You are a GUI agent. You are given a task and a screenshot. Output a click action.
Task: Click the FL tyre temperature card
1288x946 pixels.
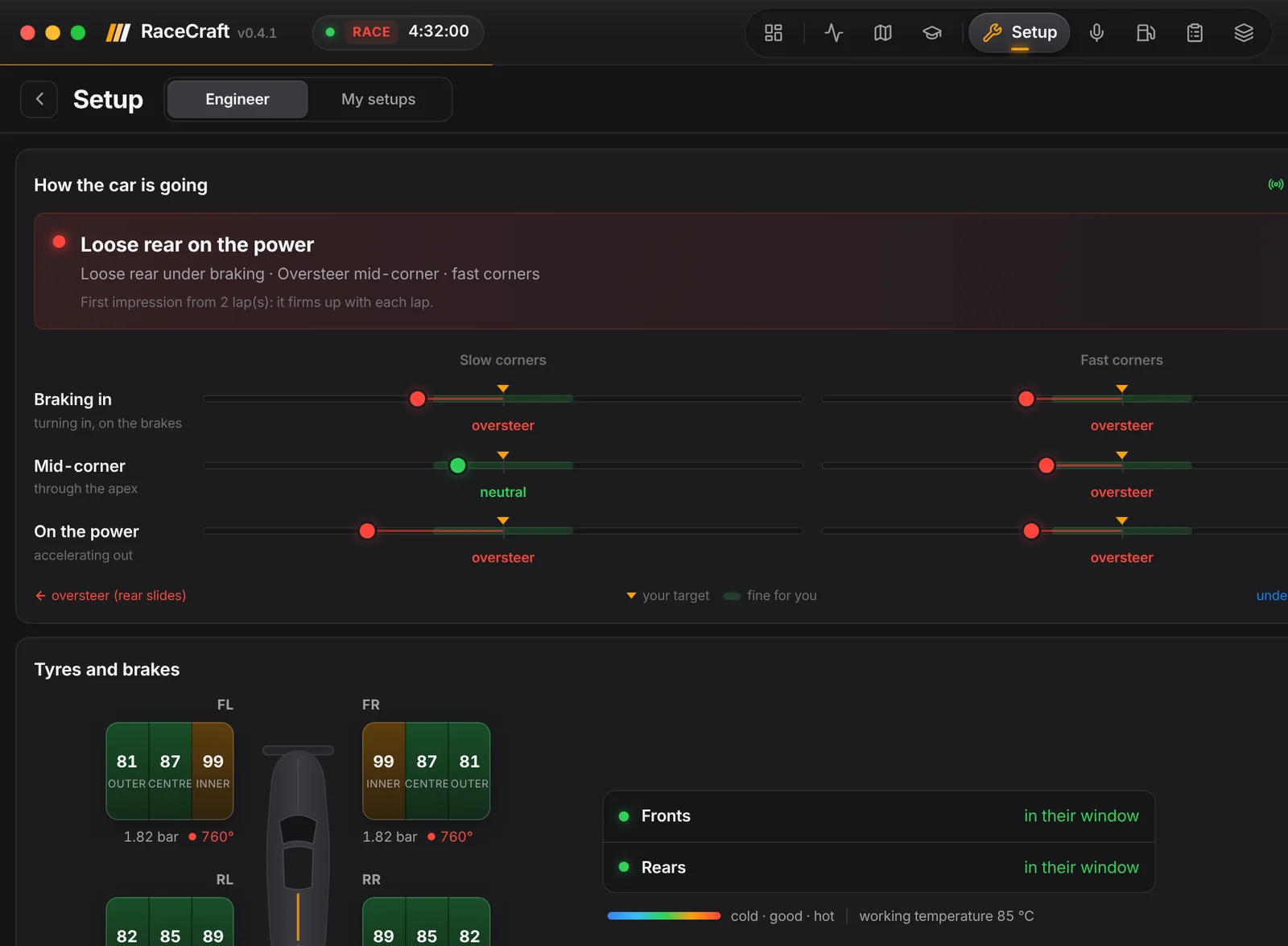170,770
